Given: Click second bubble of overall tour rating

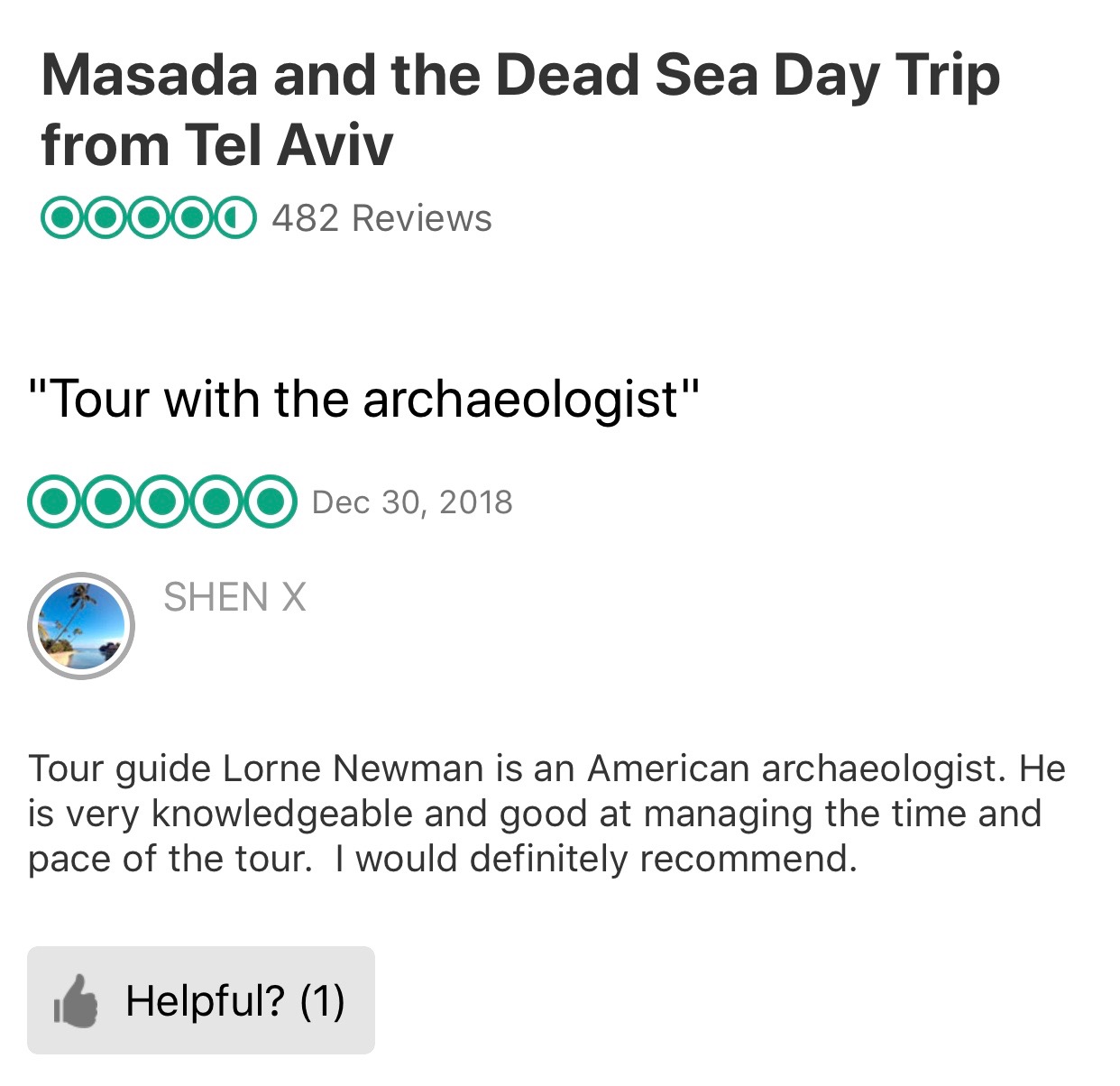Looking at the screenshot, I should click(x=106, y=218).
